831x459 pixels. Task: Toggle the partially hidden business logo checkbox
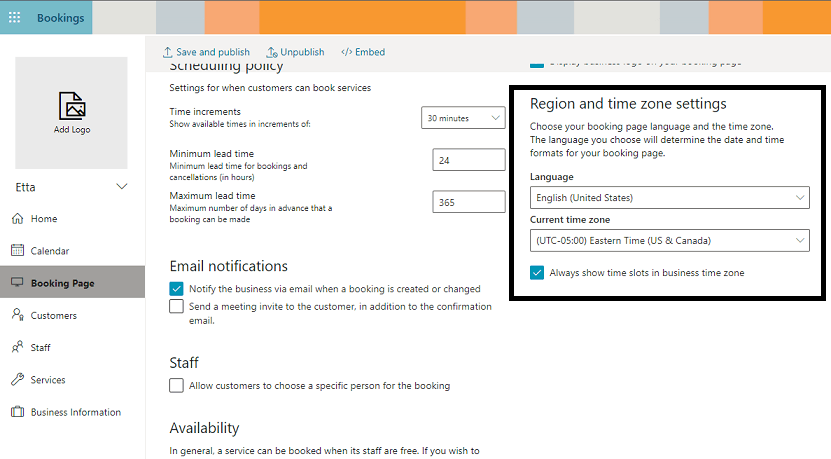coord(537,65)
